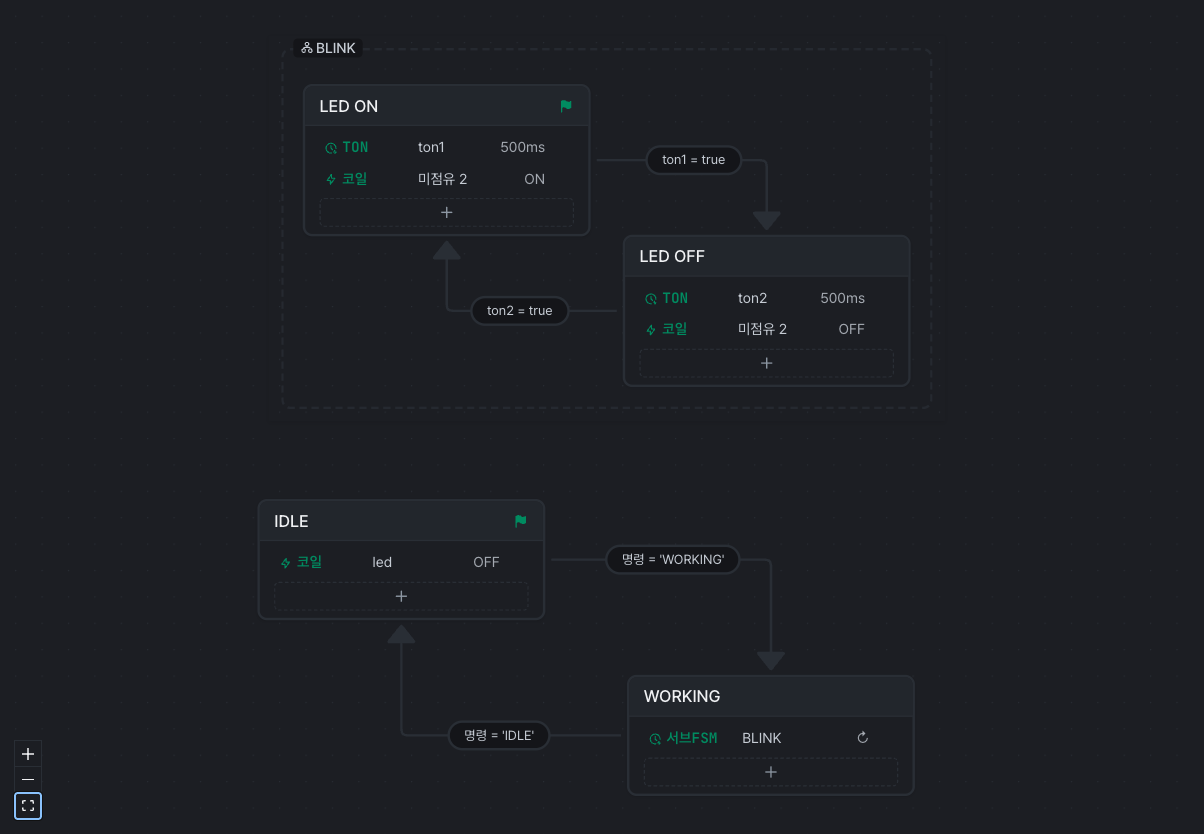Click the ton1 timer name
This screenshot has height=834, width=1204.
tap(431, 147)
